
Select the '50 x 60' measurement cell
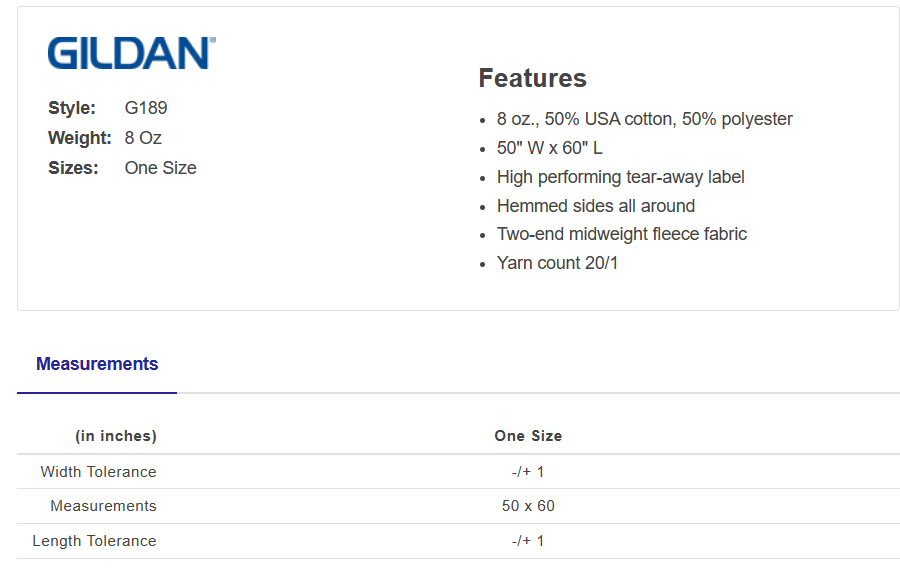pyautogui.click(x=528, y=506)
